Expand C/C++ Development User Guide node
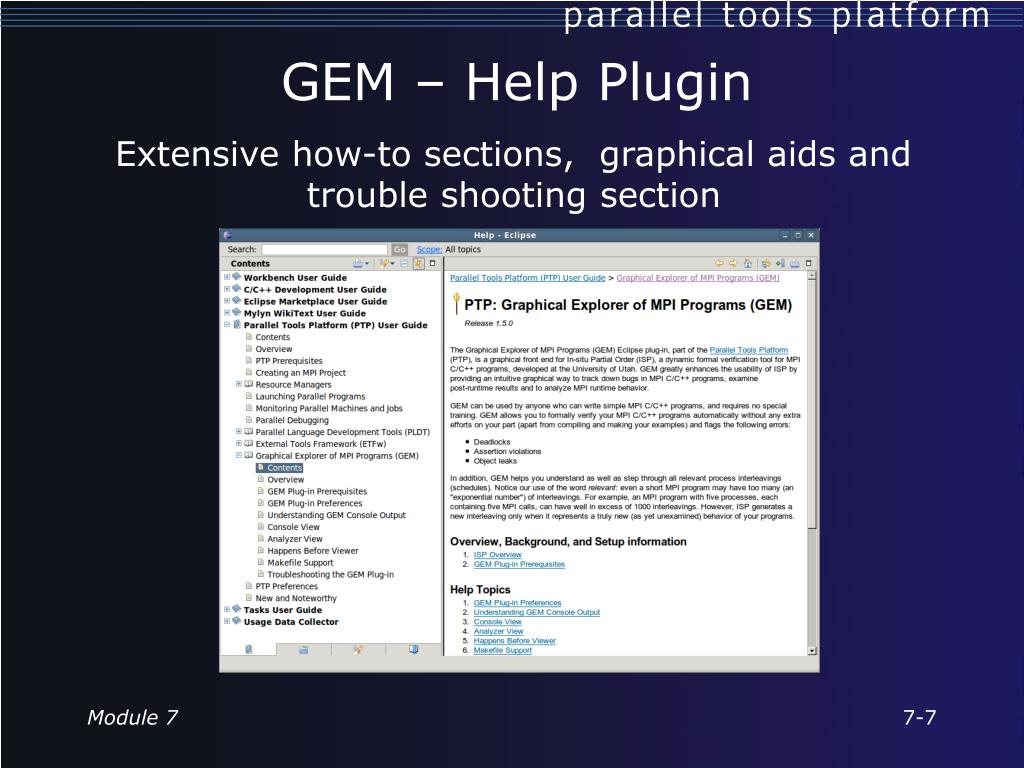1024x768 pixels. tap(227, 289)
